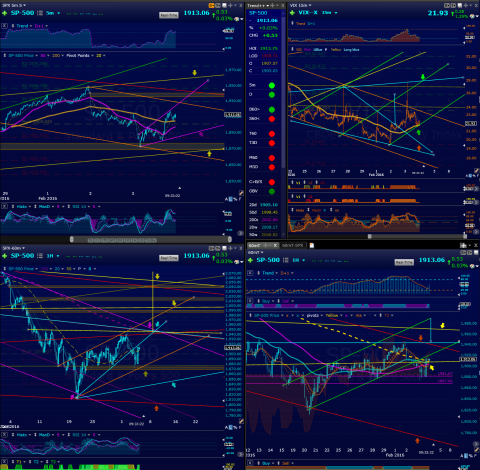Click left handle of 5m chart range slider

click(x=71, y=239)
